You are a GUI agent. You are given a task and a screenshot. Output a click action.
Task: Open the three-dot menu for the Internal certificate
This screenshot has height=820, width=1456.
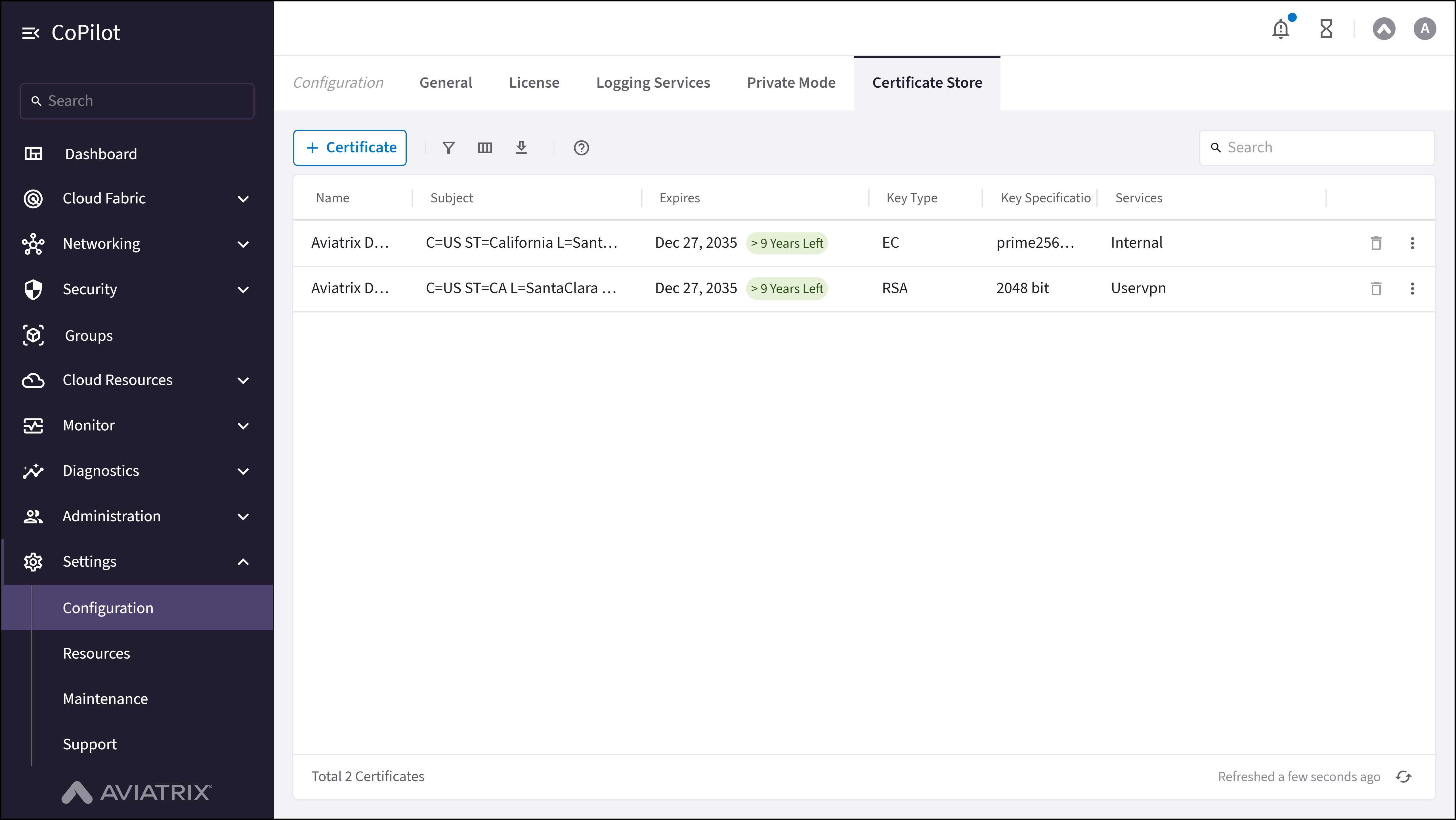(1413, 243)
